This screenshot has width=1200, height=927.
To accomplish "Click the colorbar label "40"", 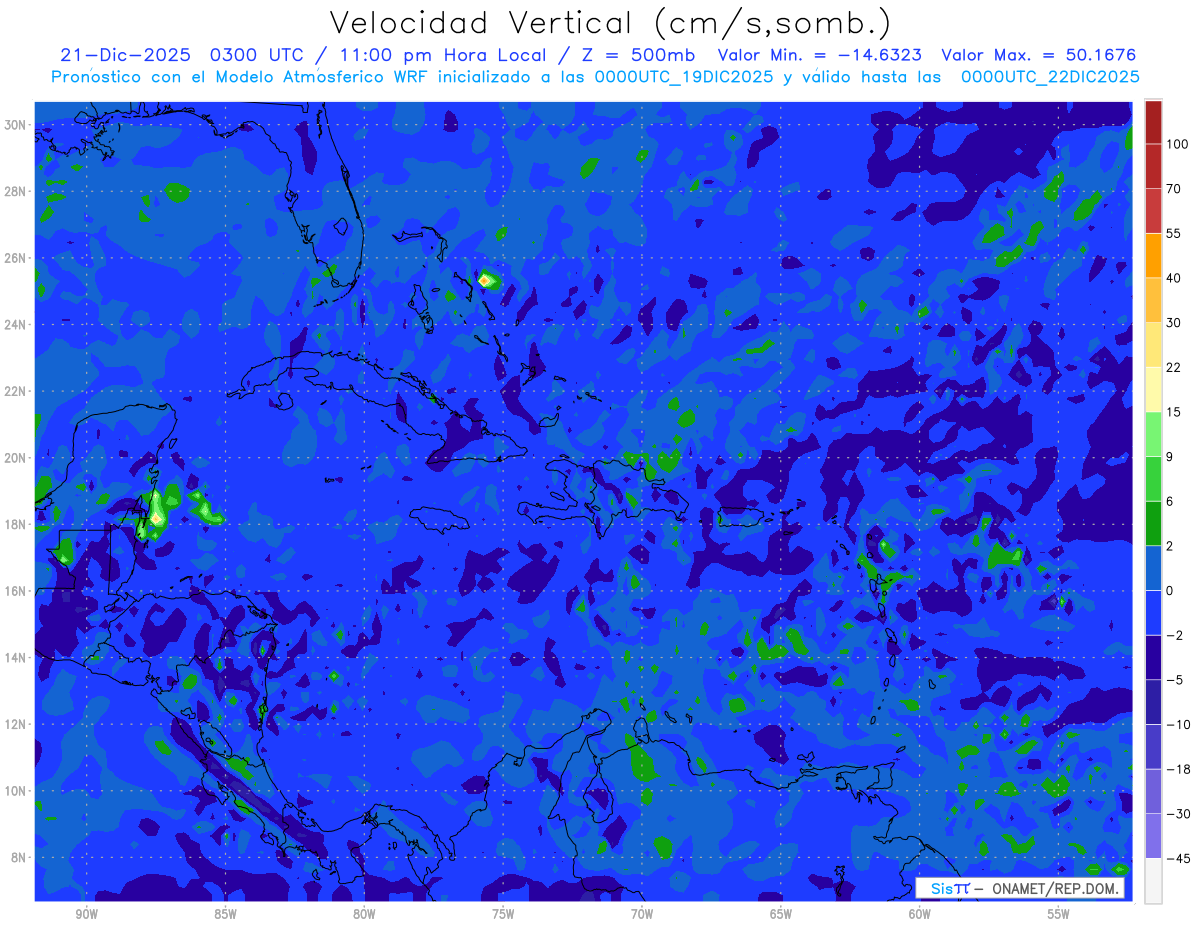I will pos(1174,278).
